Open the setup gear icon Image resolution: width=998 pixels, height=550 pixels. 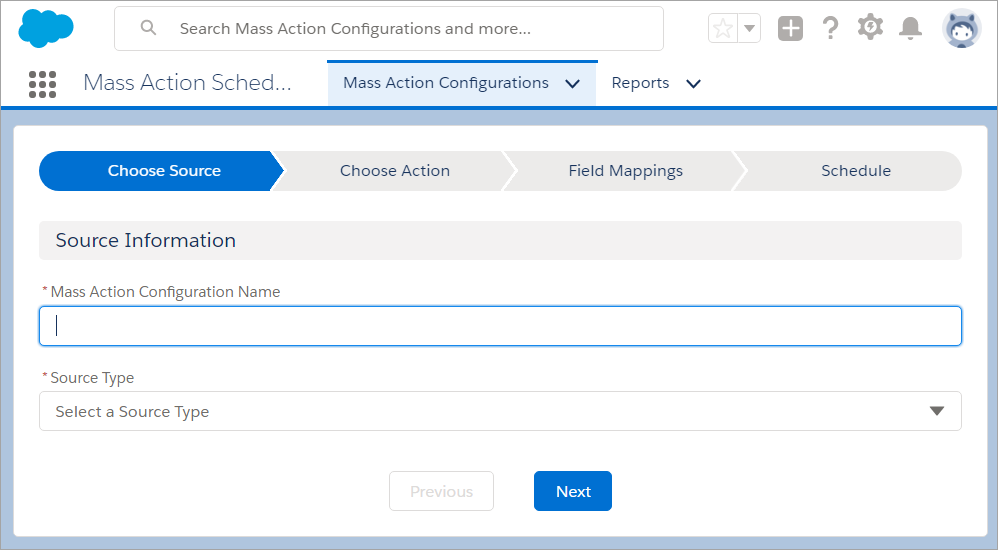pyautogui.click(x=870, y=28)
